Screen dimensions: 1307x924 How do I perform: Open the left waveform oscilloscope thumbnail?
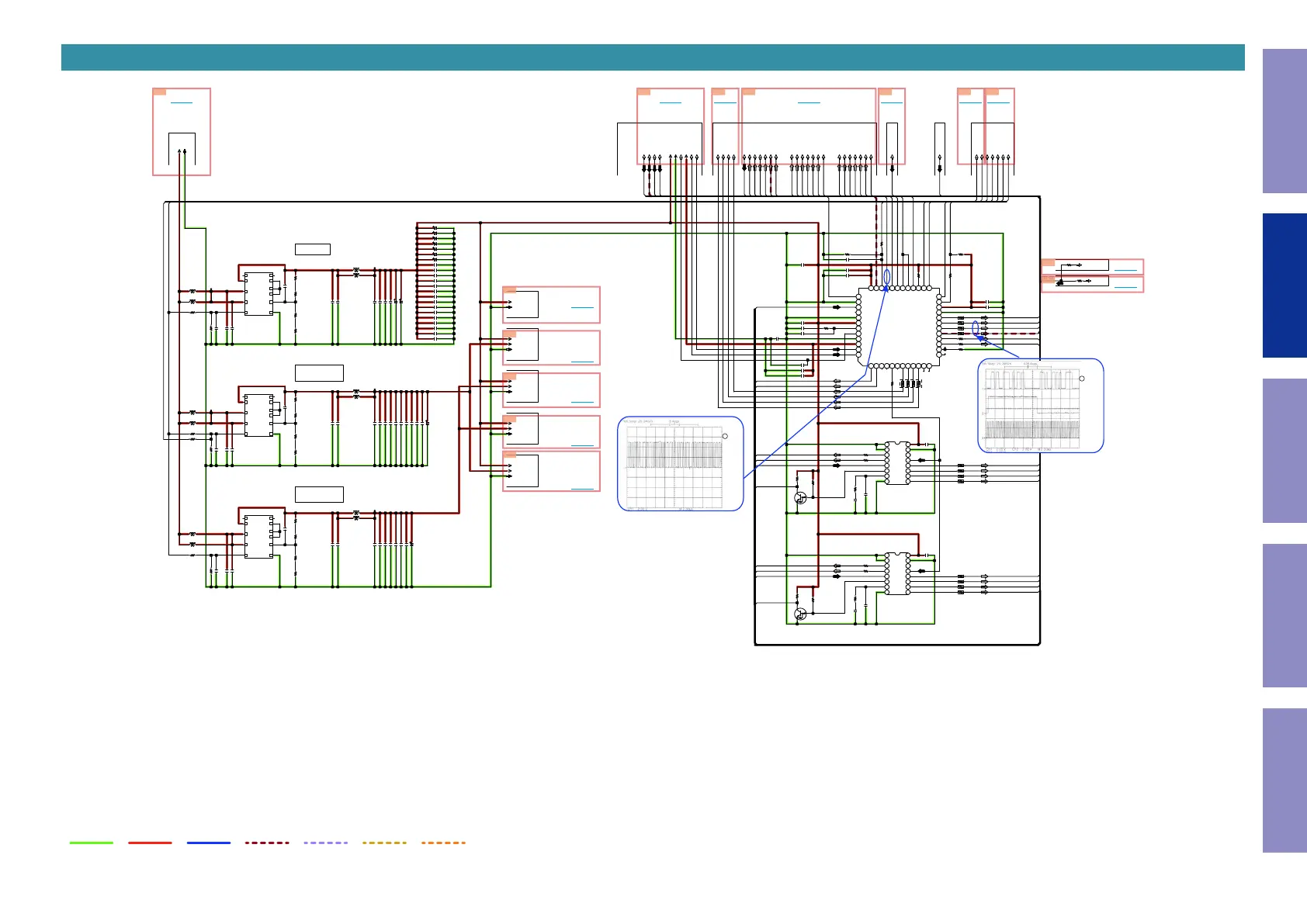click(680, 465)
